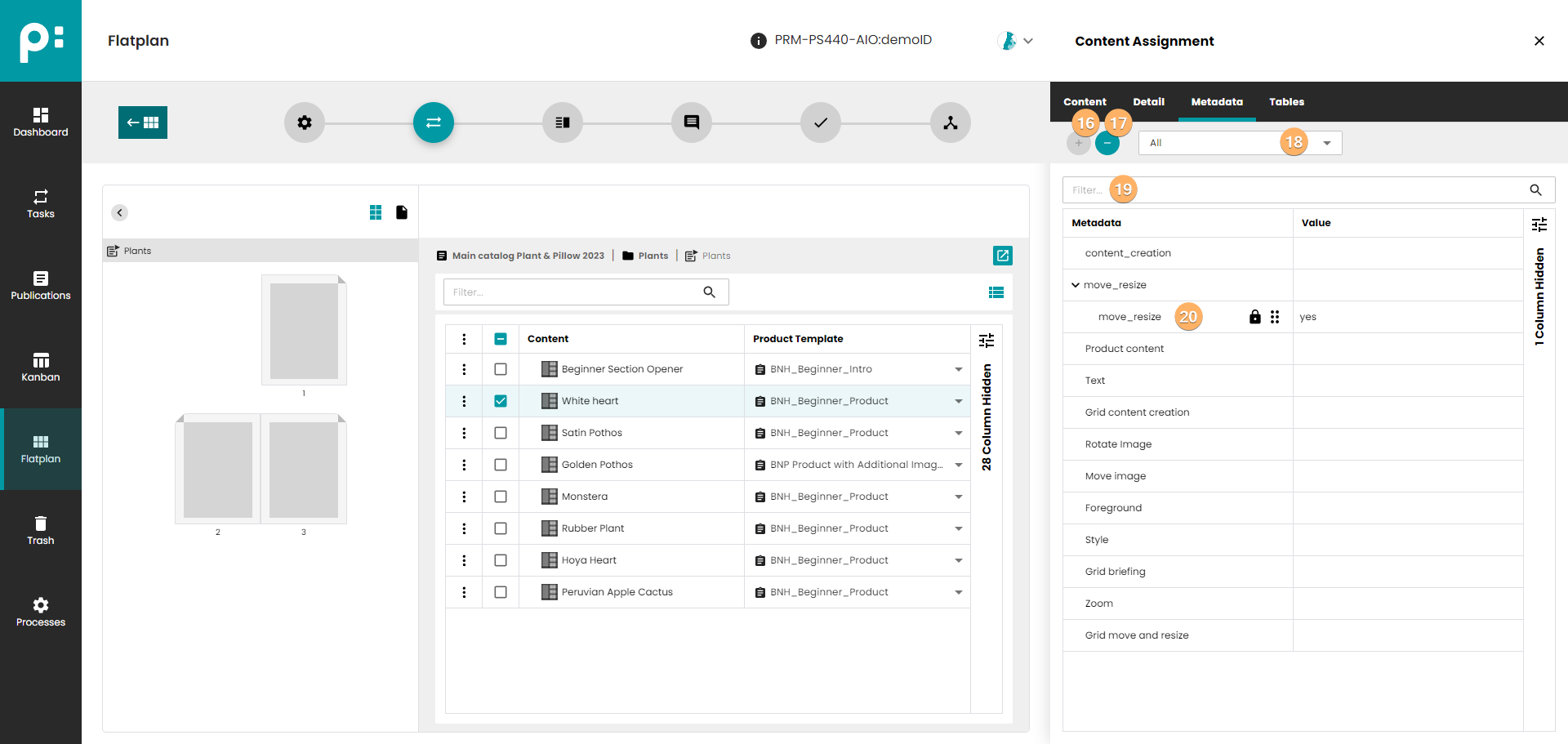Check the Satin Pothos checkbox
Screen dimensions: 1568x744
(501, 433)
